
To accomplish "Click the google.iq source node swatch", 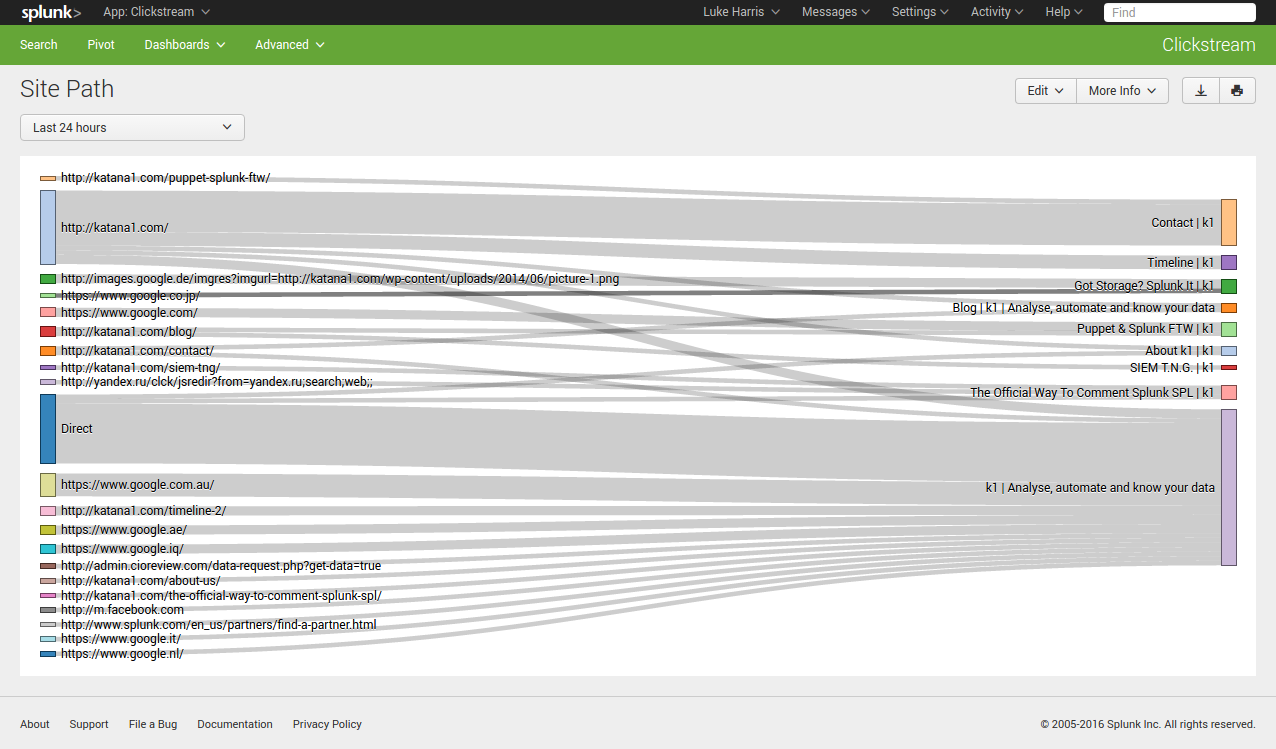I will coord(48,549).
